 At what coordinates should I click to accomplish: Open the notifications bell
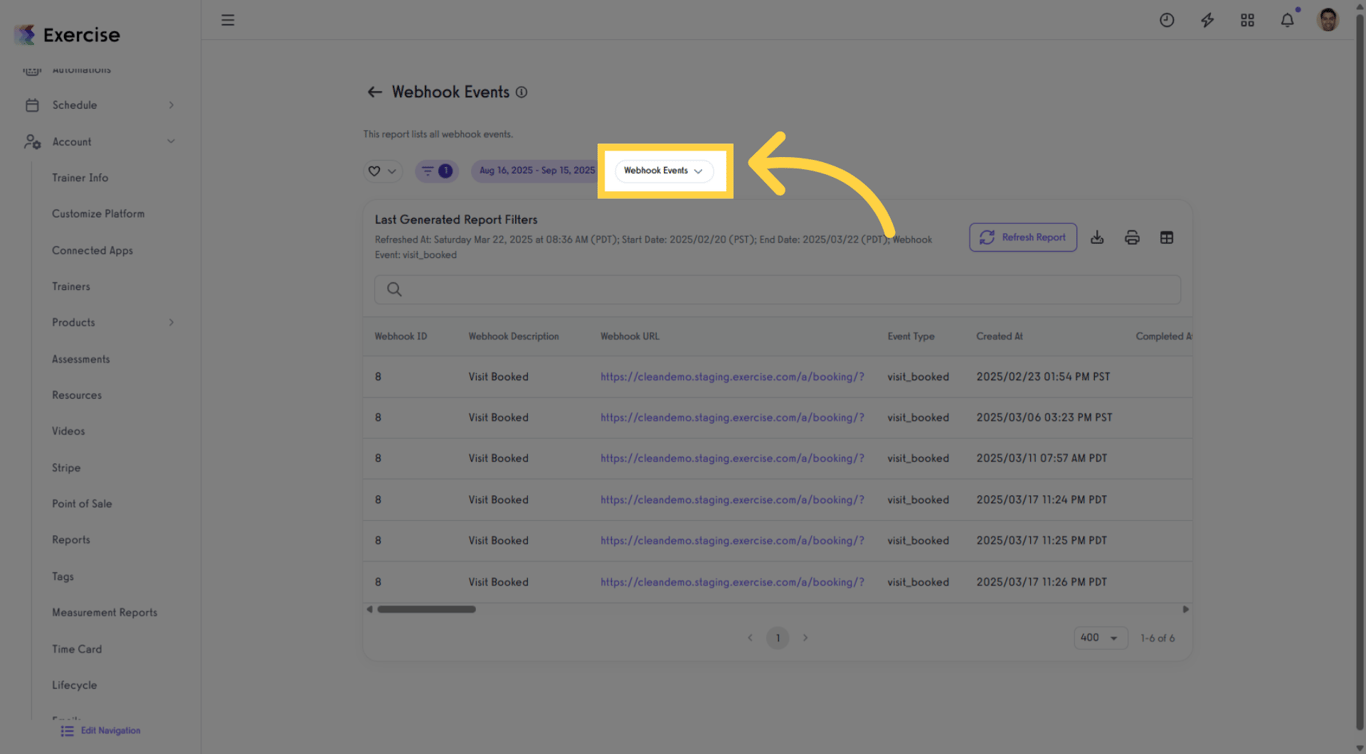[1287, 20]
